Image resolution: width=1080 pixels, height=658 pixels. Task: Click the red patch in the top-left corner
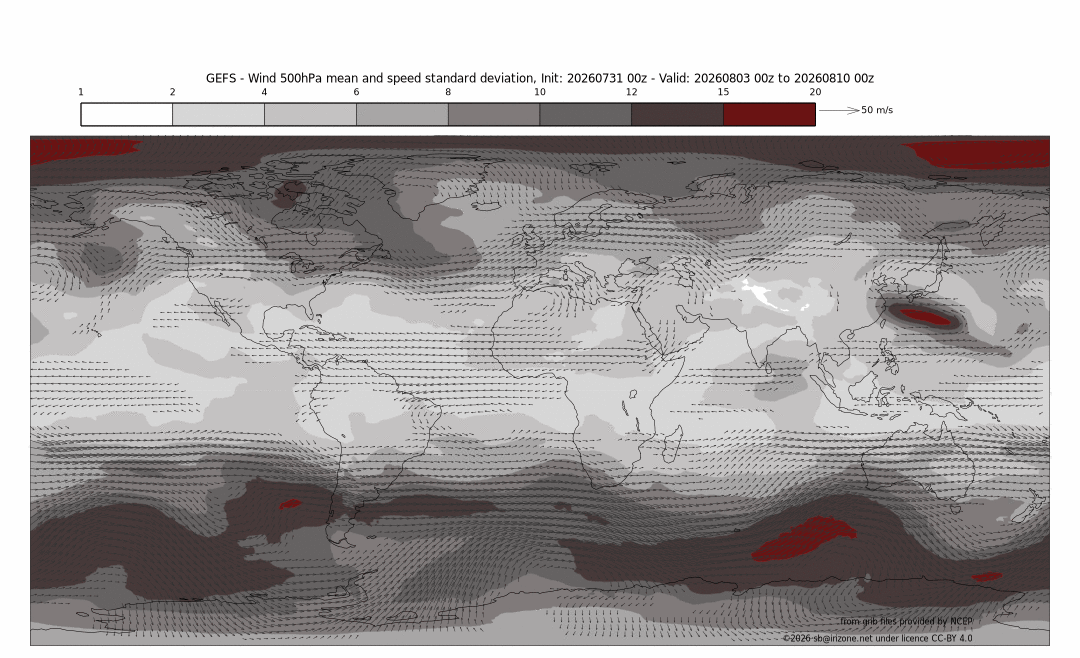(x=81, y=151)
